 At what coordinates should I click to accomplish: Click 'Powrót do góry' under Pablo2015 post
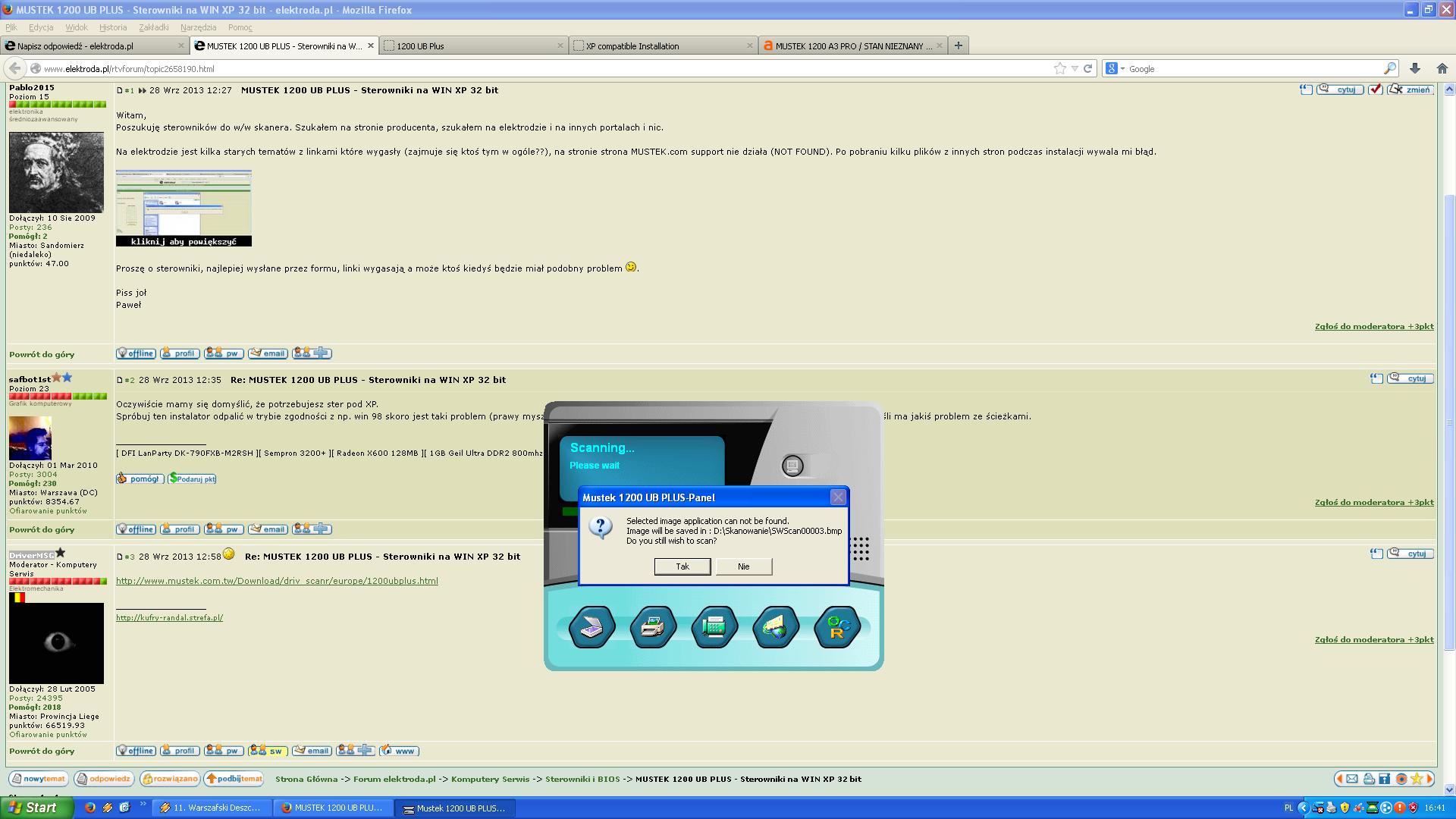tap(42, 354)
